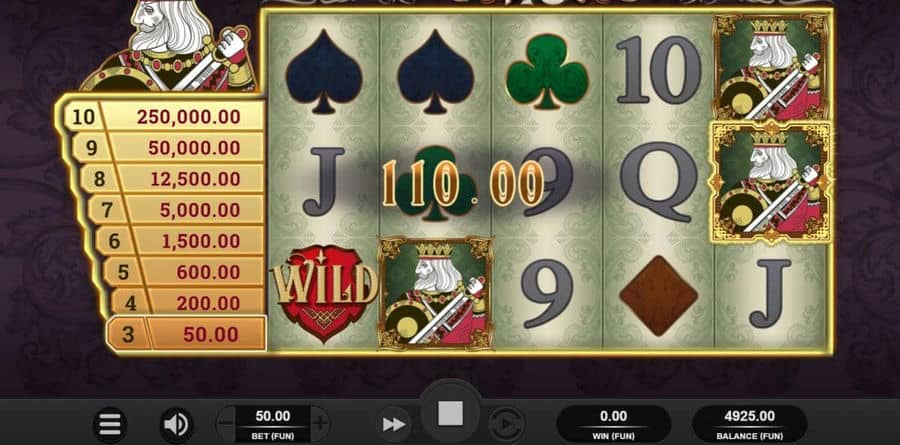Select the 10 row paying 250,000.00
Screen dimensions: 900x445
point(165,117)
